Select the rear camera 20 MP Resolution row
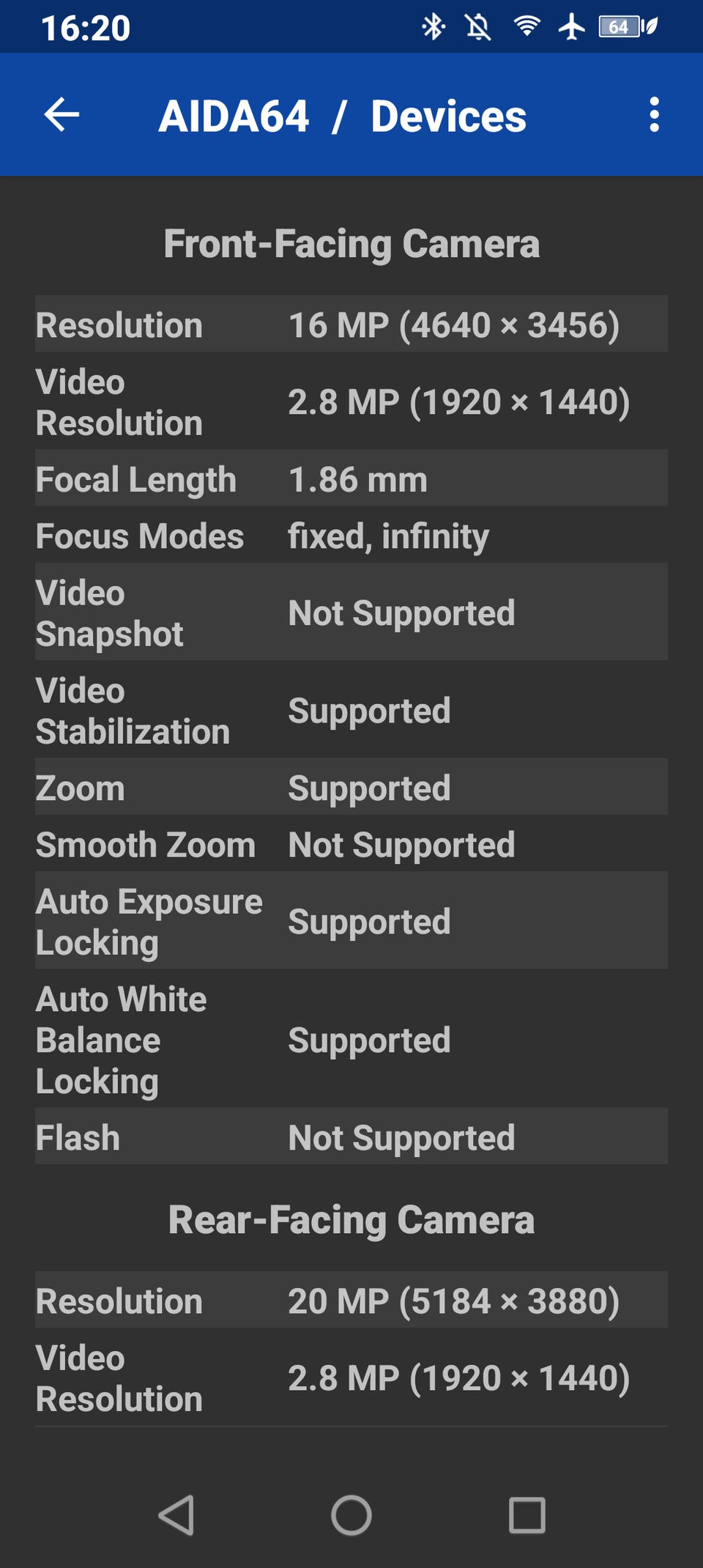 point(351,1301)
